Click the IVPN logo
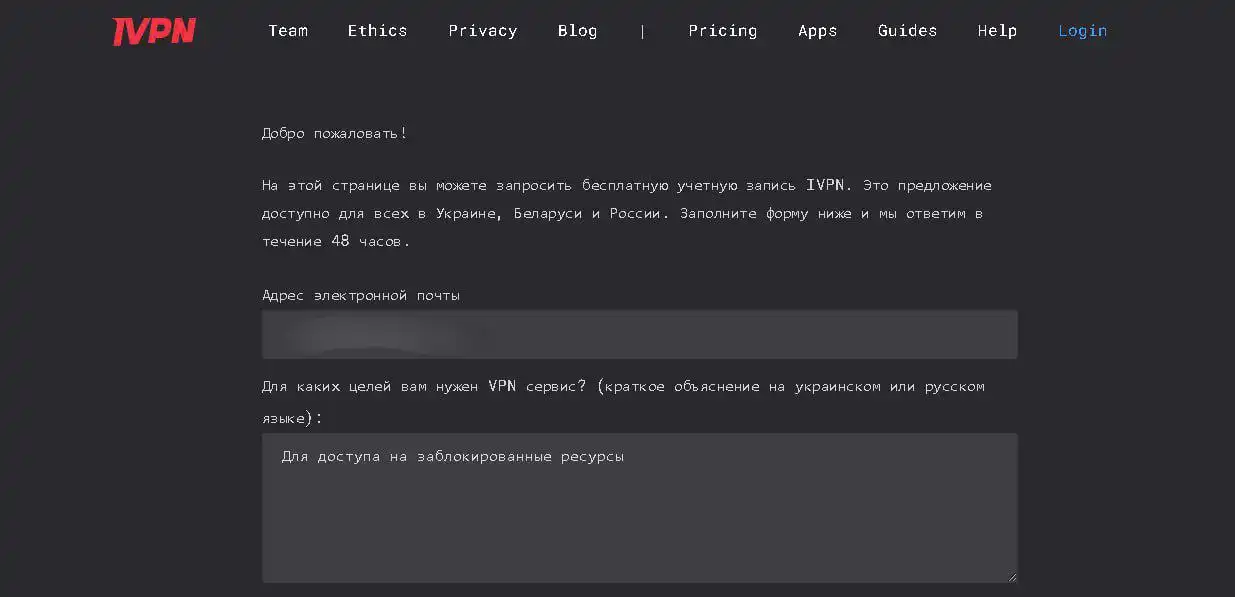The height and width of the screenshot is (597, 1235). pyautogui.click(x=154, y=31)
